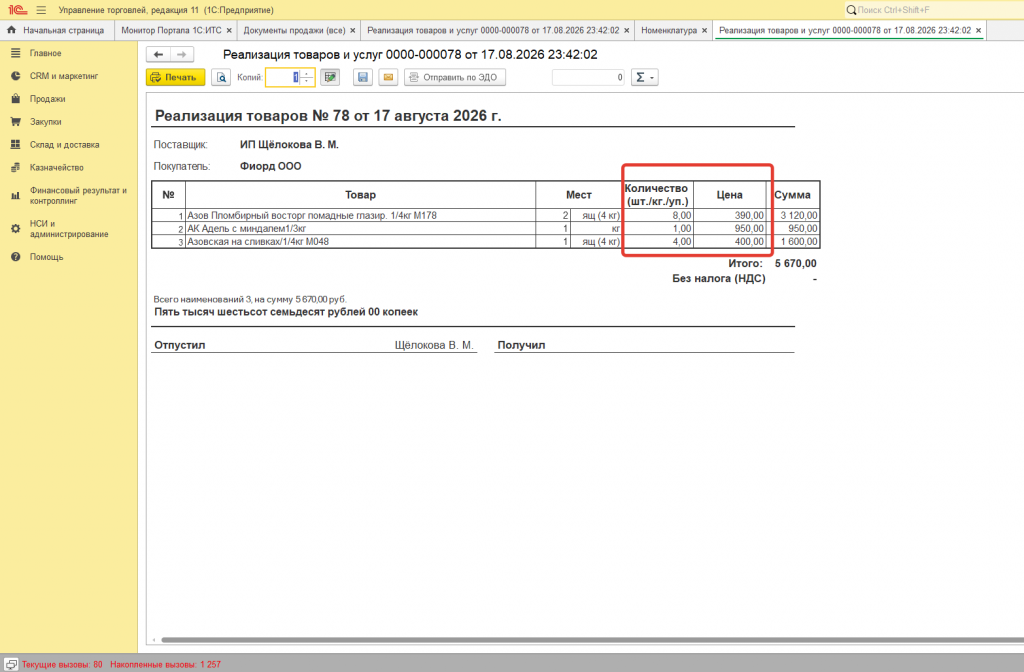The image size is (1024, 672).
Task: Click the Товар column header
Action: pos(360,195)
